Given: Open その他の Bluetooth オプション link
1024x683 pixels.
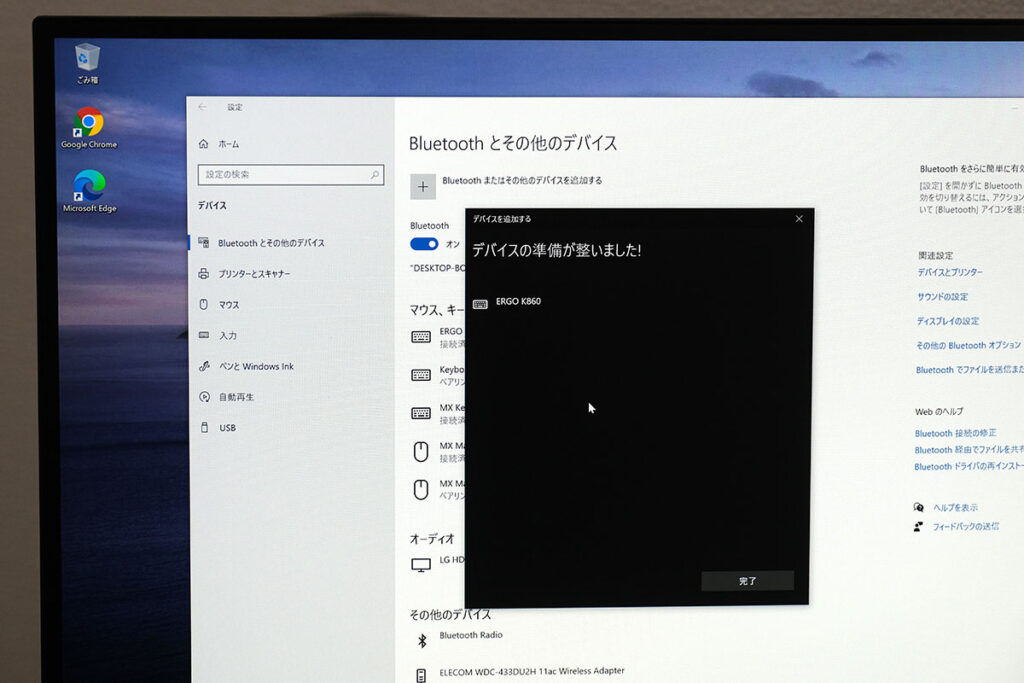Looking at the screenshot, I should click(968, 345).
